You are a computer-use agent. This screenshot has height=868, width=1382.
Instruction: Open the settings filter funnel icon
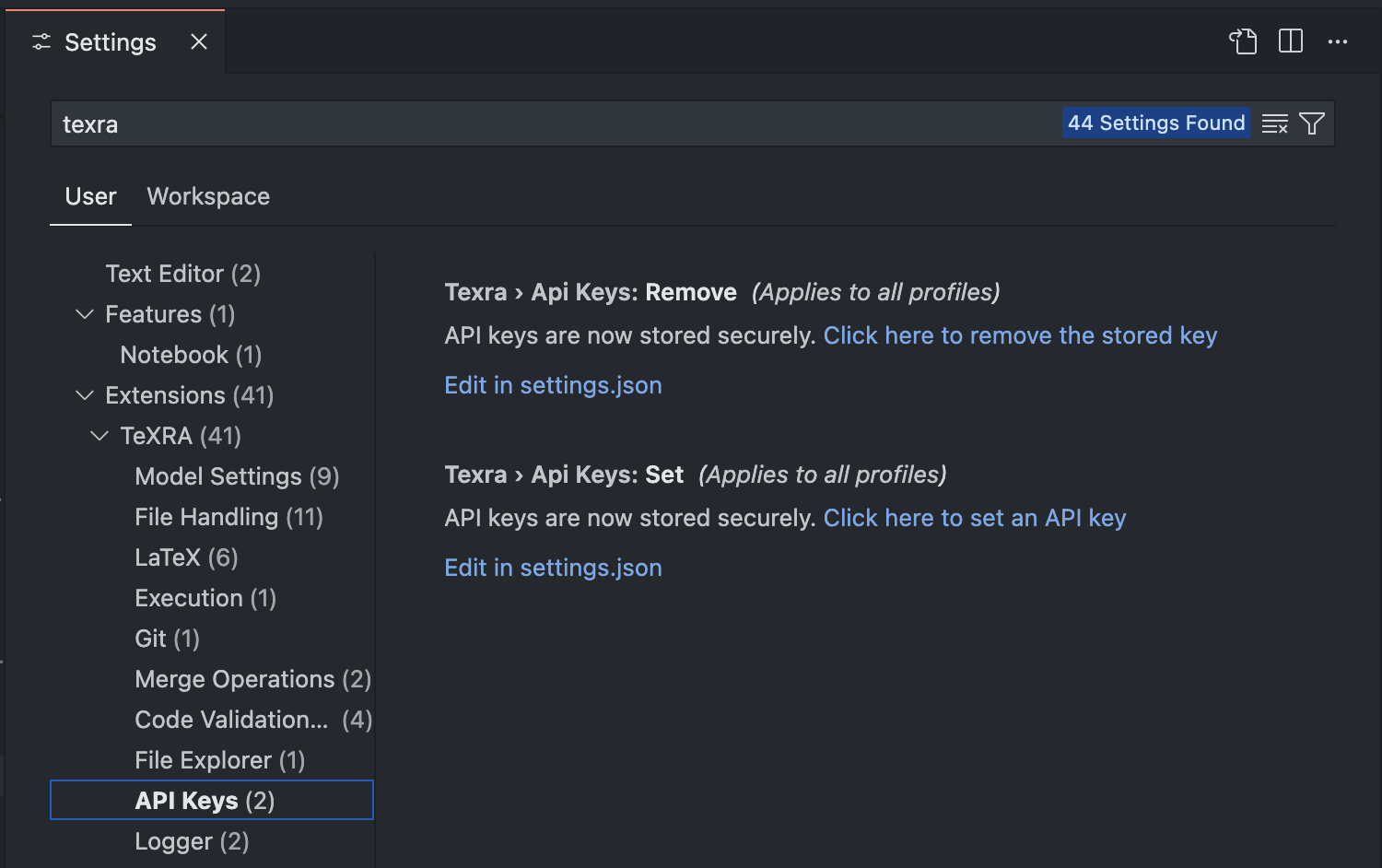click(1312, 123)
